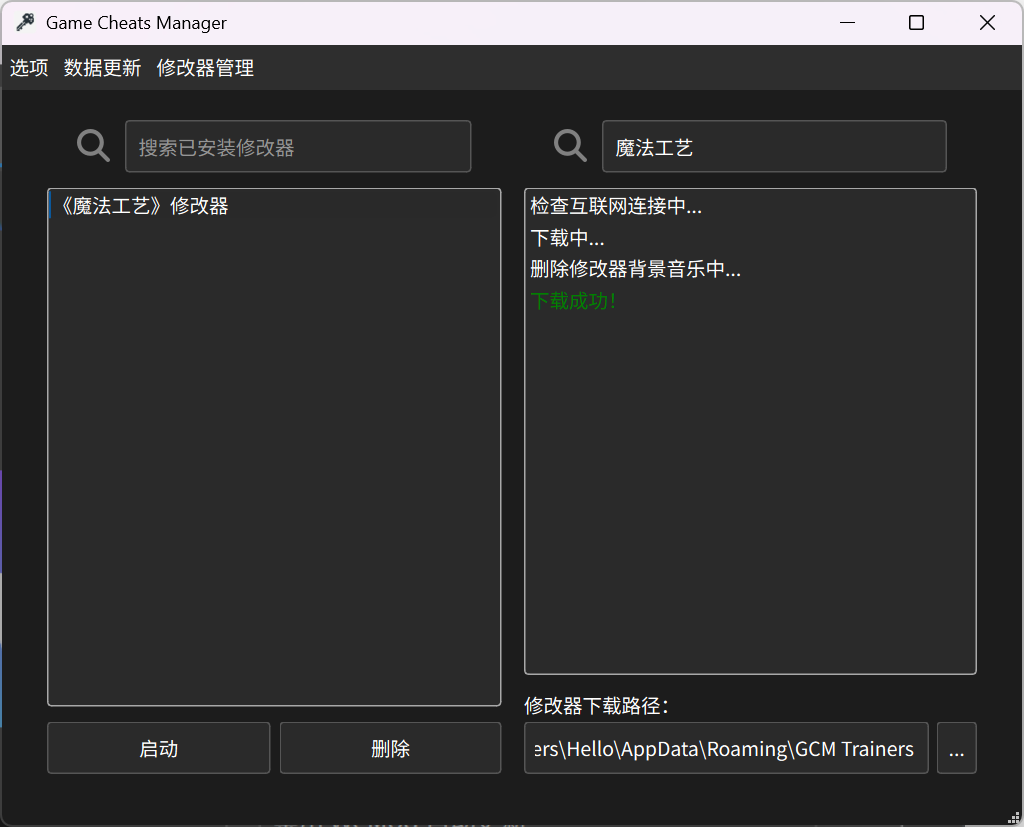The image size is (1024, 827).
Task: Click the green 下载成功! status message
Action: [x=573, y=299]
